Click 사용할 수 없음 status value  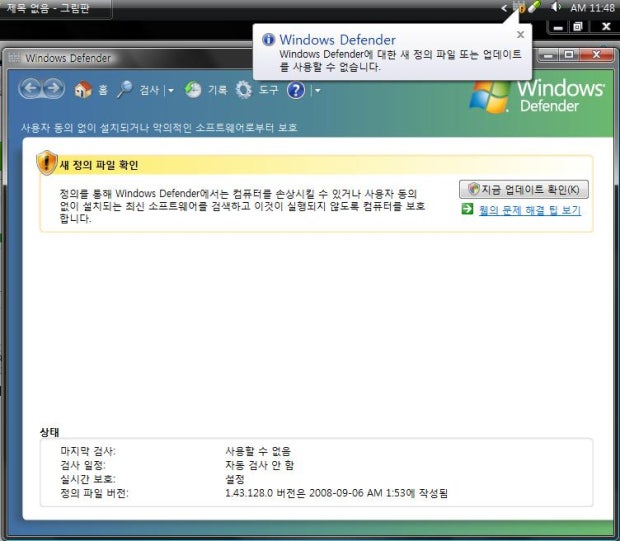pyautogui.click(x=258, y=451)
